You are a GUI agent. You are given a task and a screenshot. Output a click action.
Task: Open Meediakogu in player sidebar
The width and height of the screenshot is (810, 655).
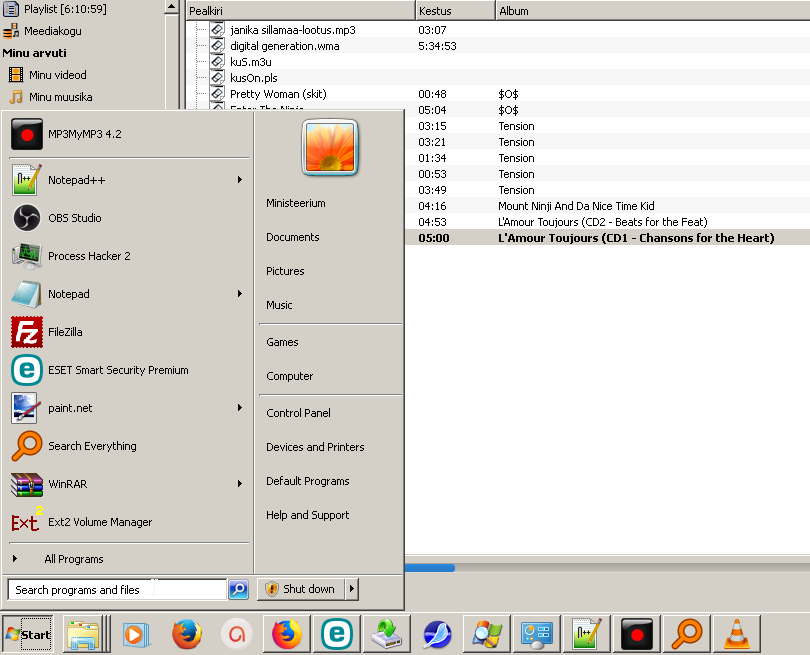click(x=53, y=31)
